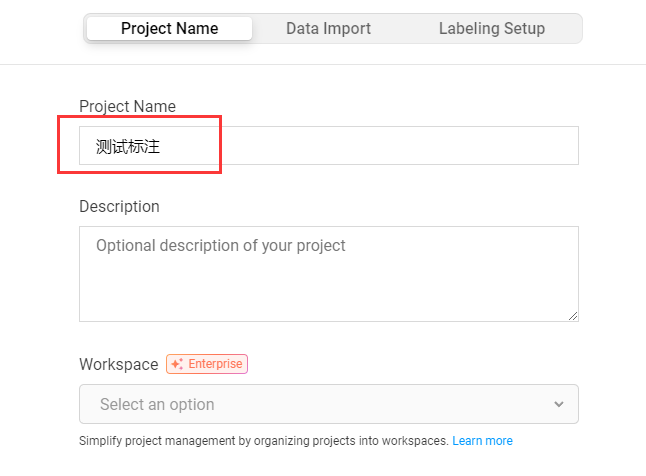The height and width of the screenshot is (476, 646).
Task: Open the Labeling Setup tab
Action: tap(491, 28)
